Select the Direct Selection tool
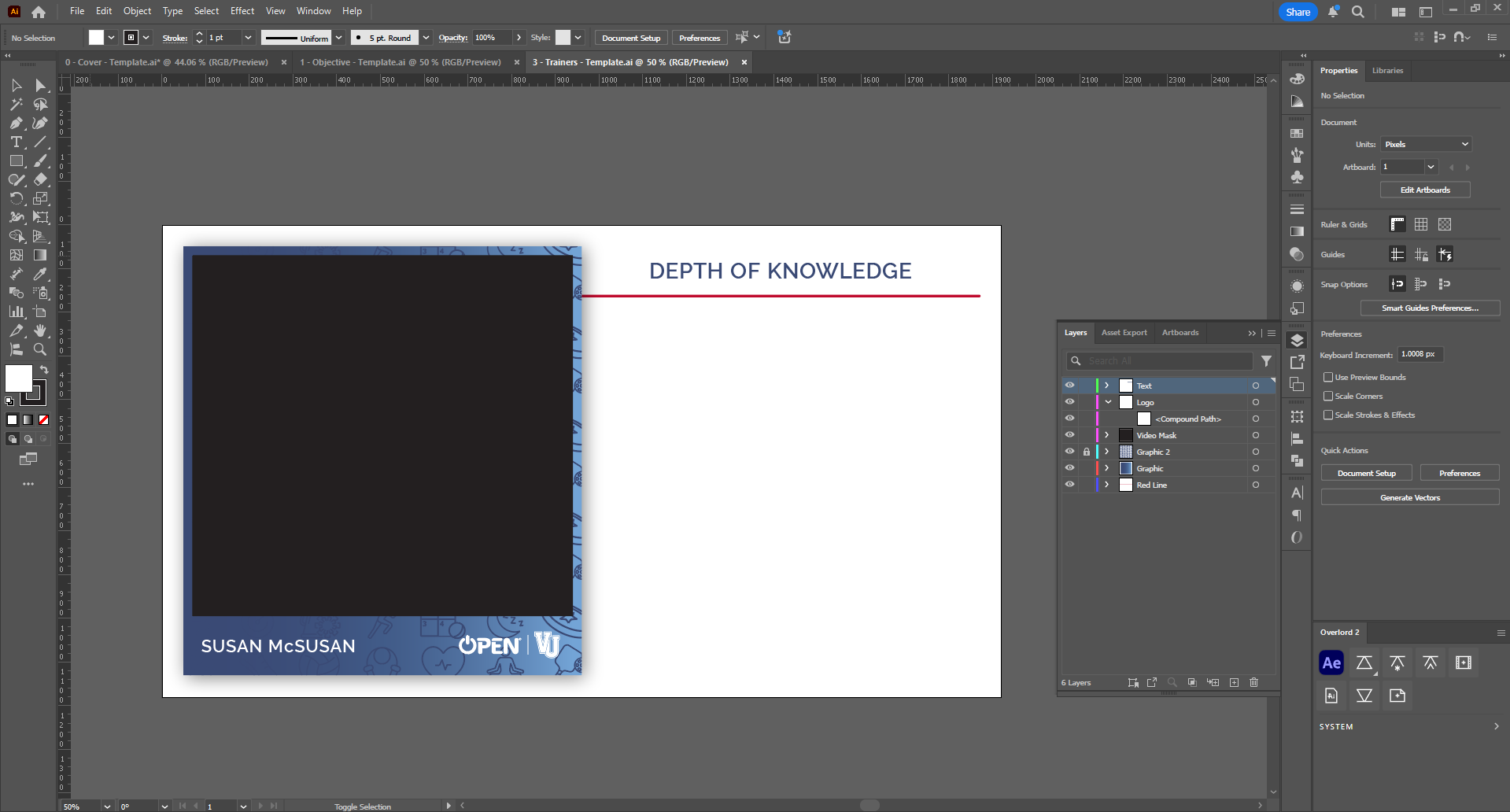 coord(40,86)
